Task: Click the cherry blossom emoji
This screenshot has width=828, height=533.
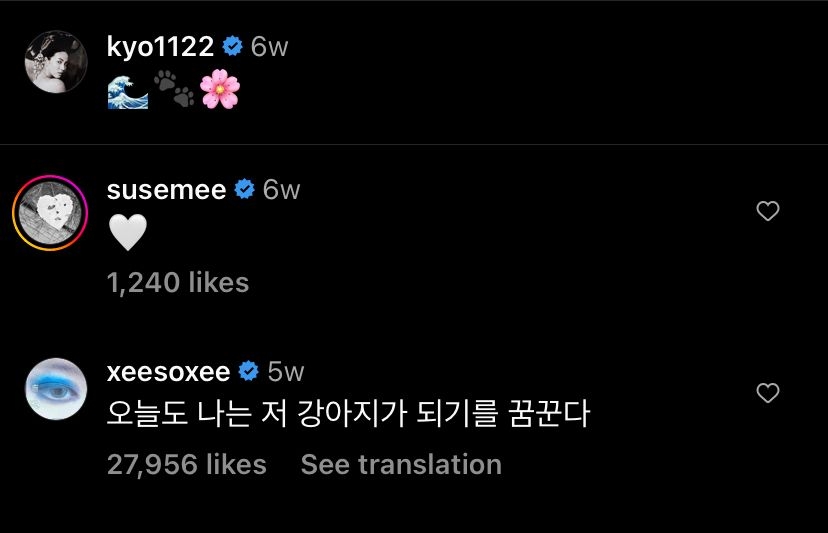Action: pos(218,91)
